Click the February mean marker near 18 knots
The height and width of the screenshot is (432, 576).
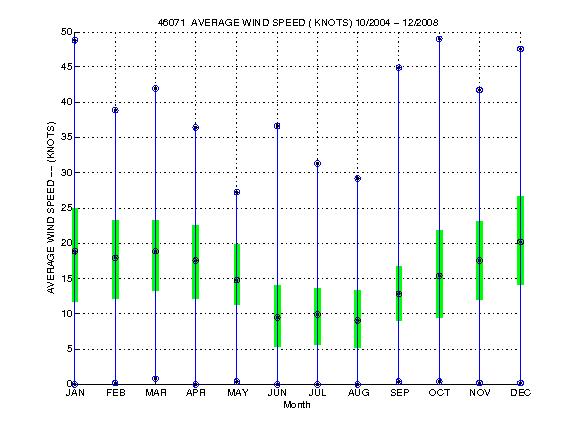click(115, 258)
